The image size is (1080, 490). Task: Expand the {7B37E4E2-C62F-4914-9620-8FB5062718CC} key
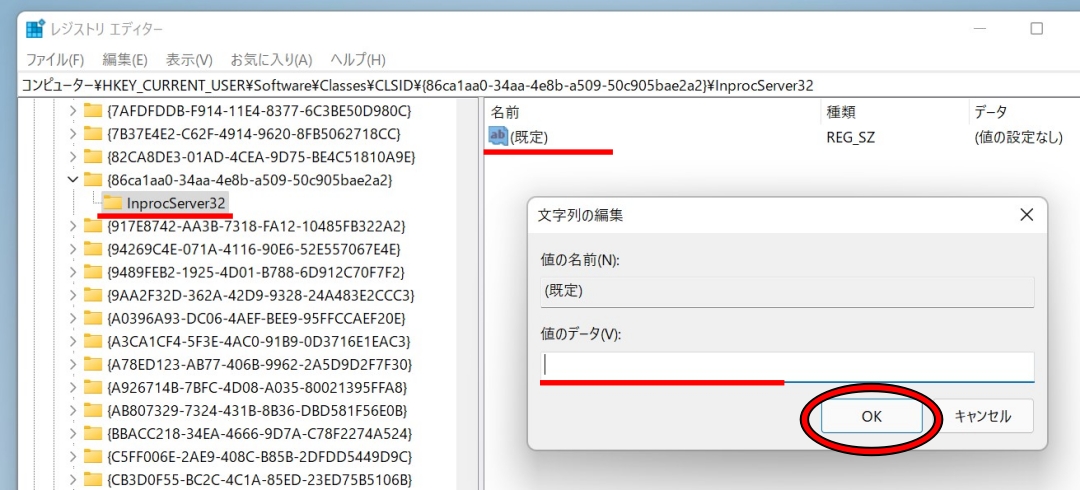tap(72, 134)
